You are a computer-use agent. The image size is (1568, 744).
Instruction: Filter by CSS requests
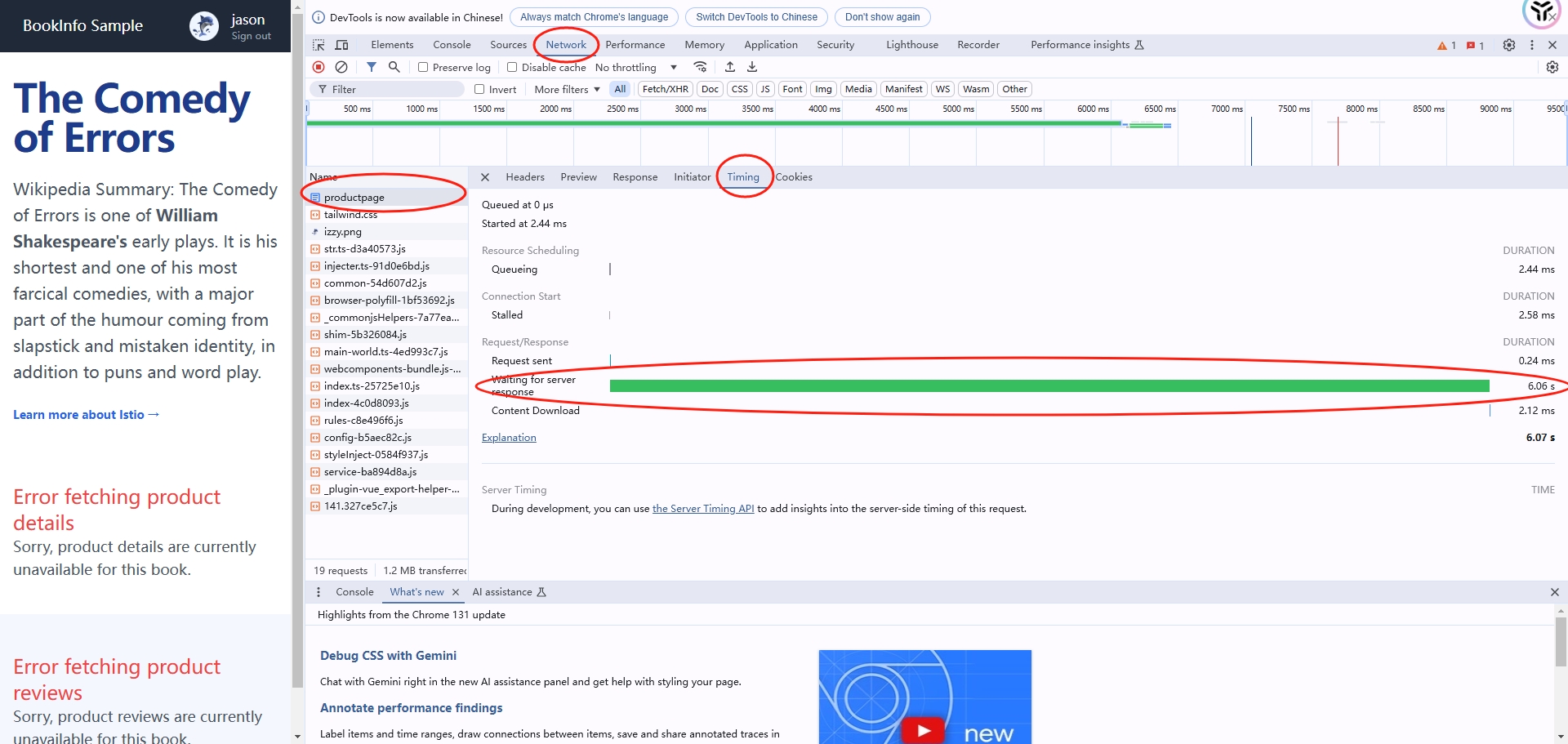pyautogui.click(x=740, y=89)
